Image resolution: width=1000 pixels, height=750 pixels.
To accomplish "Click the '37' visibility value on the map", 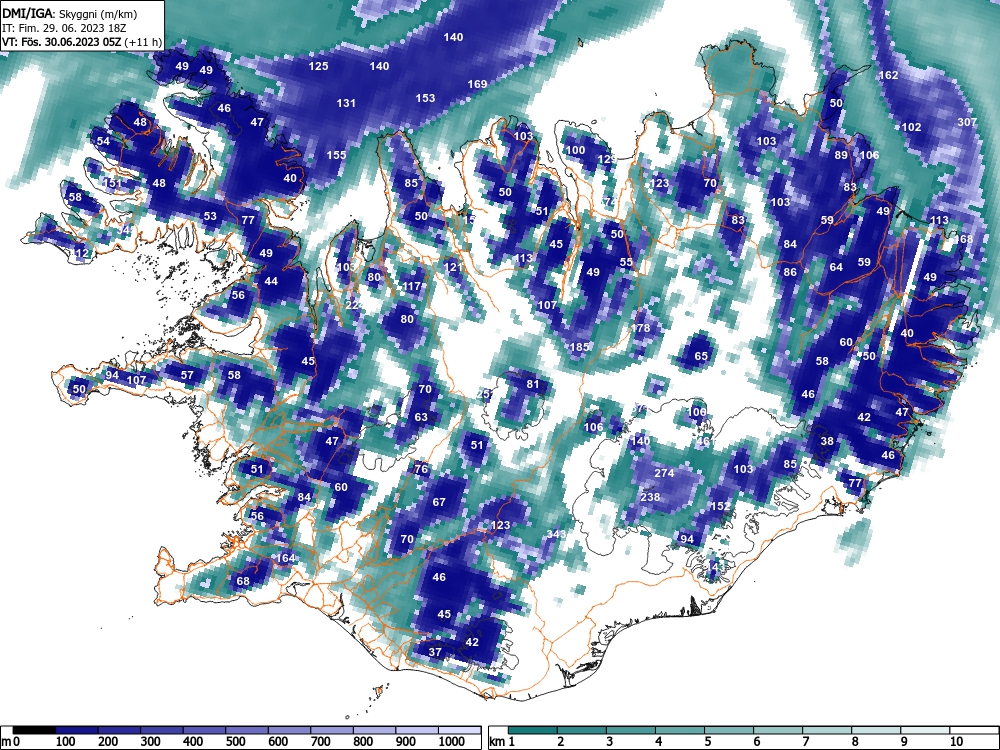I will click(x=435, y=652).
